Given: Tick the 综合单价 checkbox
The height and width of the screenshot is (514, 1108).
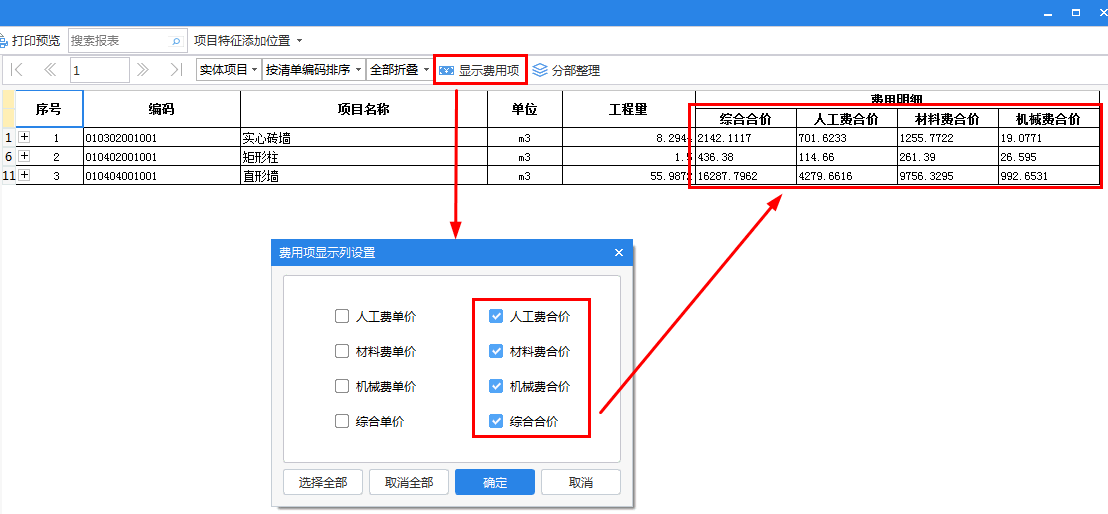Looking at the screenshot, I should click(x=342, y=422).
